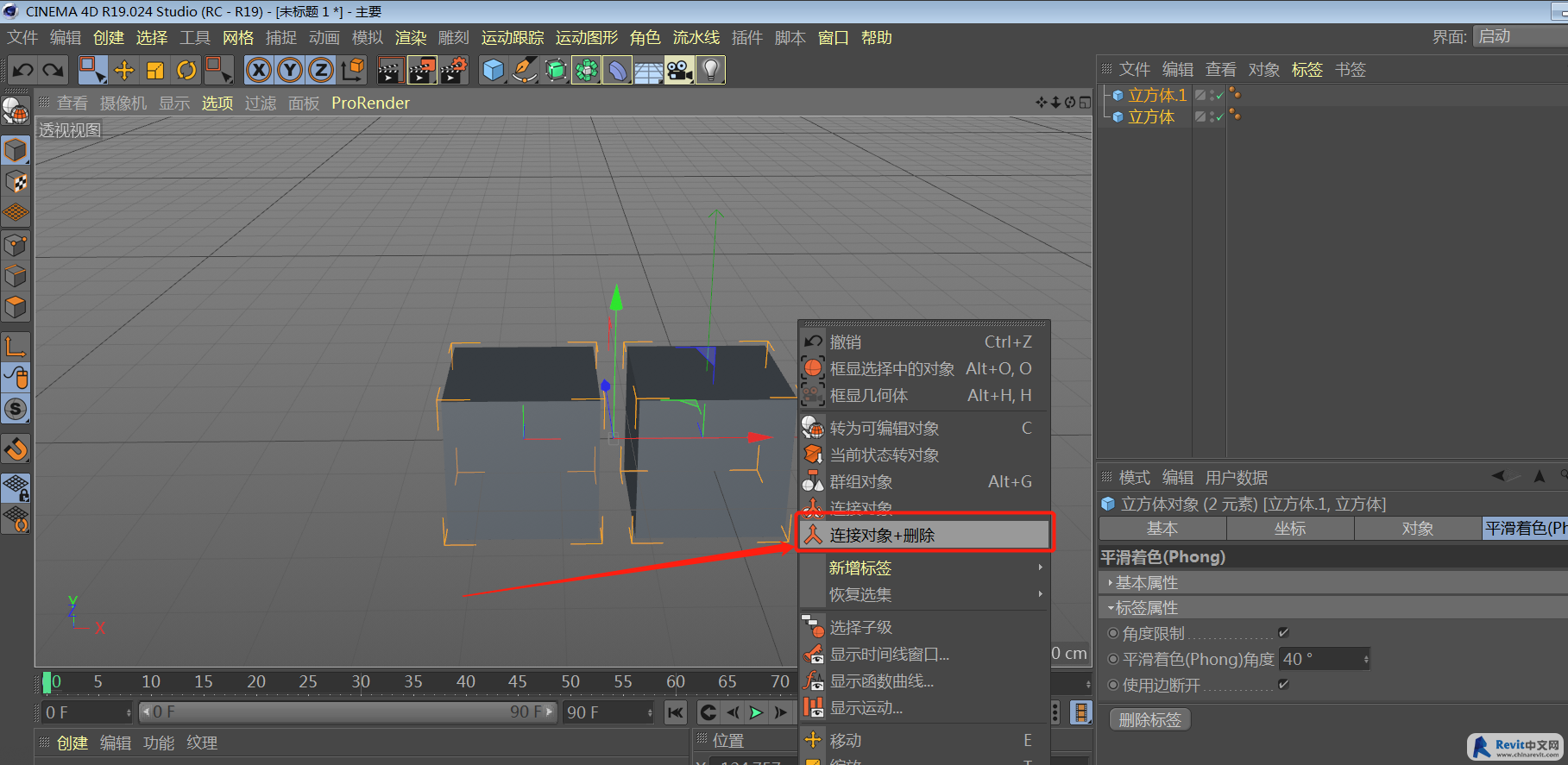Viewport: 1568px width, 765px height.
Task: Click the 删除标签 button
Action: pos(1149,719)
